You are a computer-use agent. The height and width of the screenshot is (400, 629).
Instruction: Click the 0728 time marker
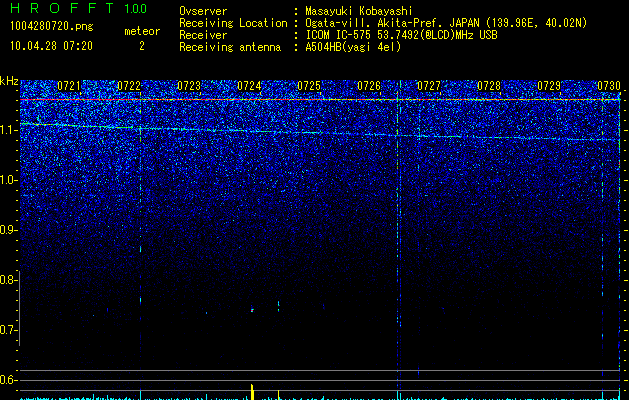(x=489, y=86)
